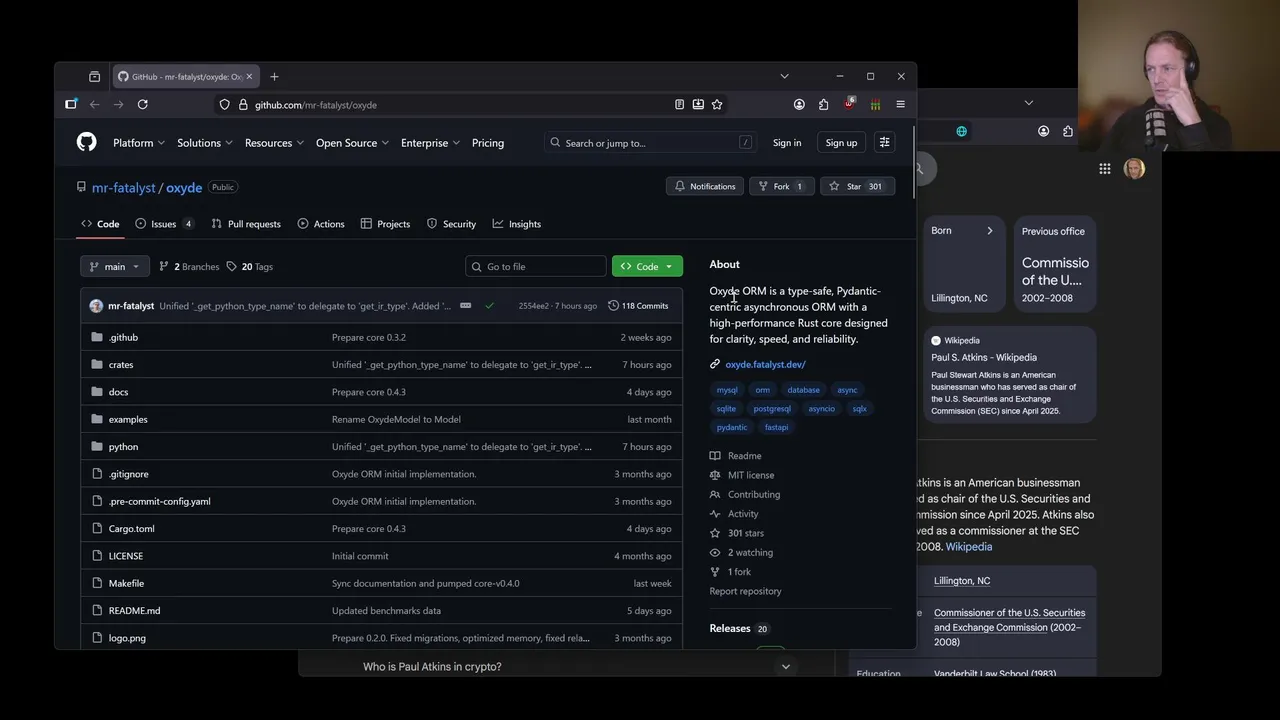The height and width of the screenshot is (720, 1280).
Task: Open the Cargo.toml file
Action: click(x=131, y=528)
